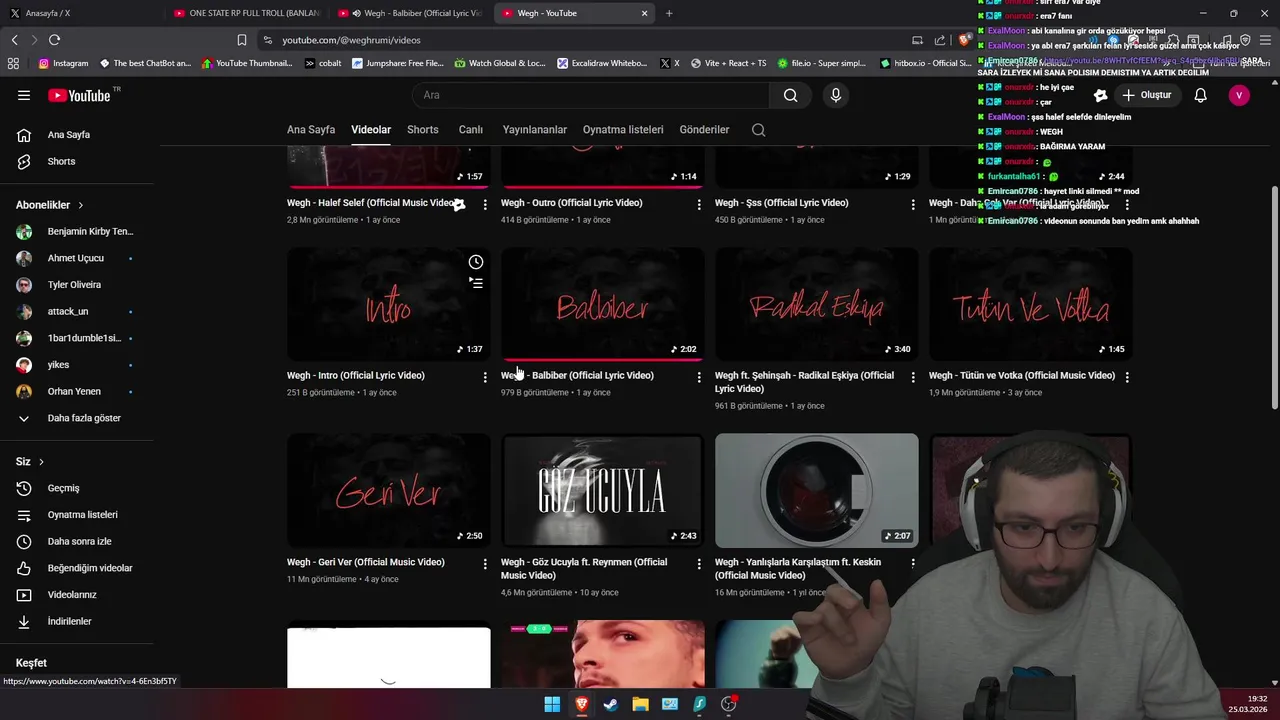Expand the Siz section chevron
1280x720 pixels.
pyautogui.click(x=42, y=462)
